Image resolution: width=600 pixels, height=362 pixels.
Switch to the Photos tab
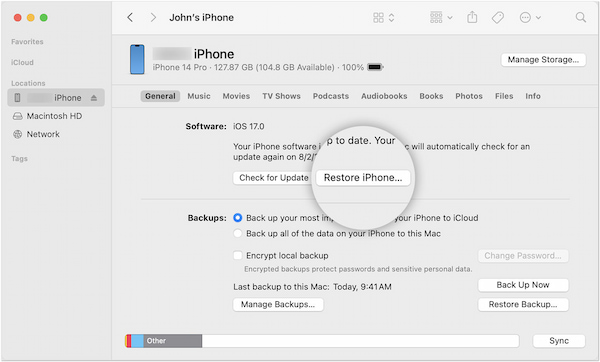pos(469,96)
